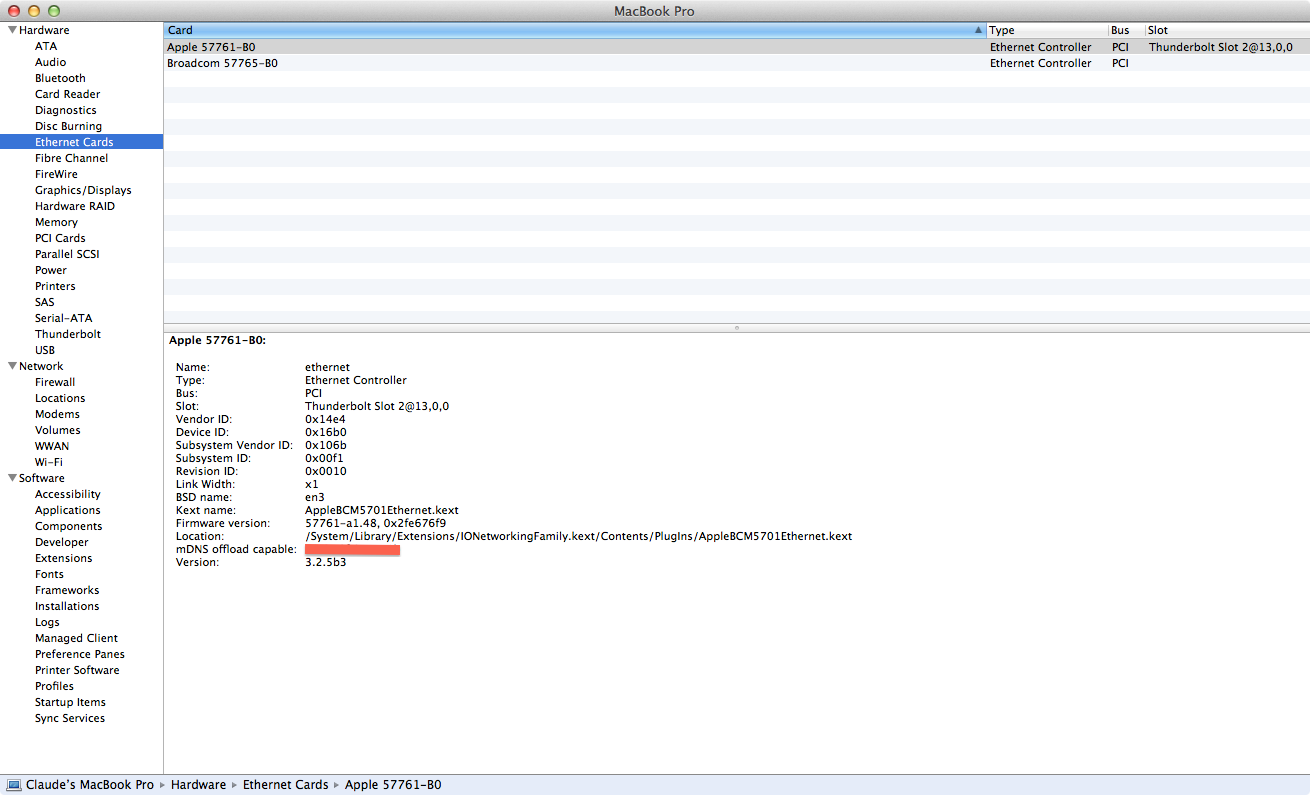Click the Location path of the kext

578,536
